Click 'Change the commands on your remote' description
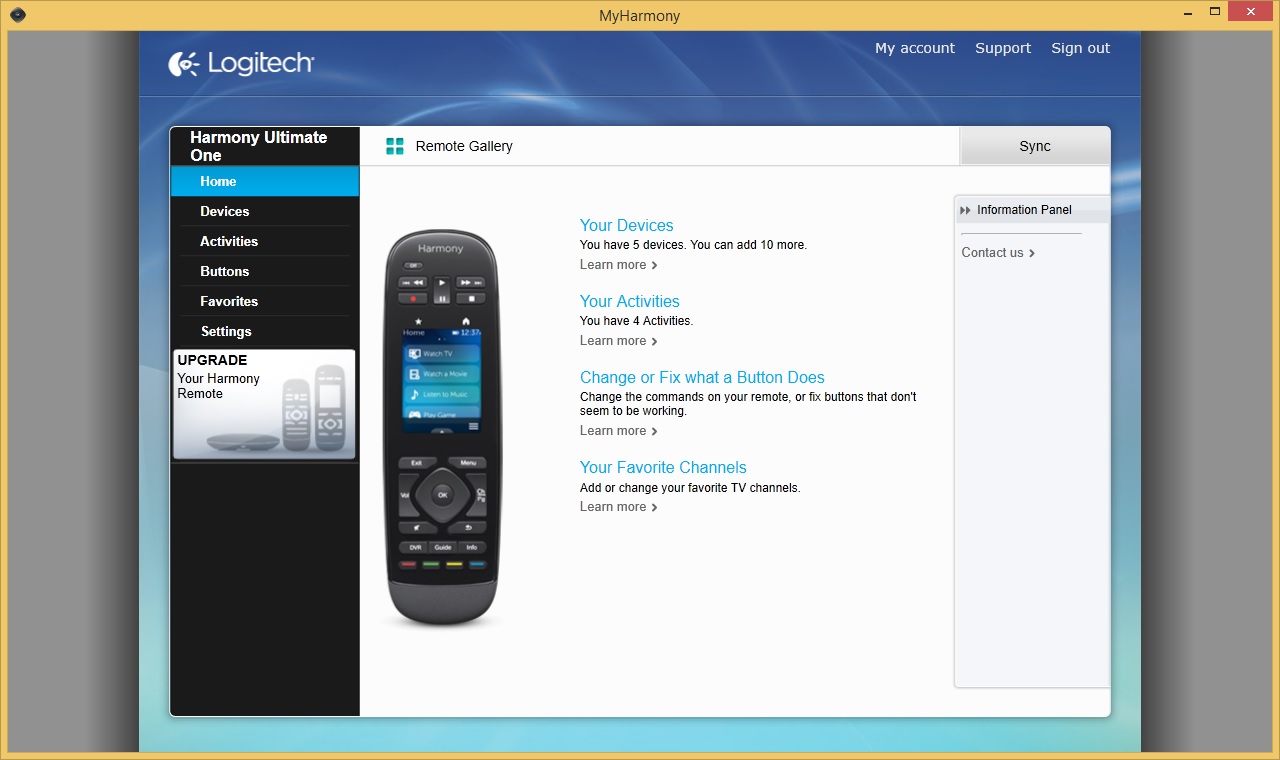 click(x=748, y=404)
